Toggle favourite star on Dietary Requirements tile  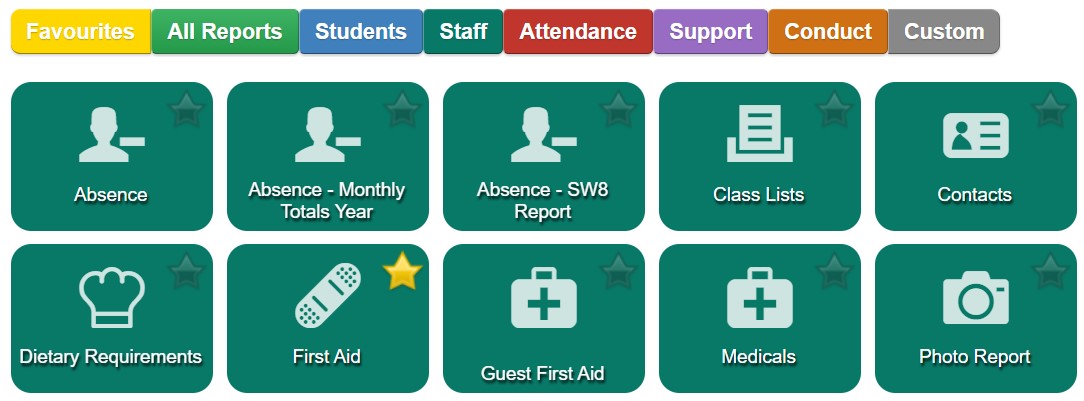[x=186, y=271]
